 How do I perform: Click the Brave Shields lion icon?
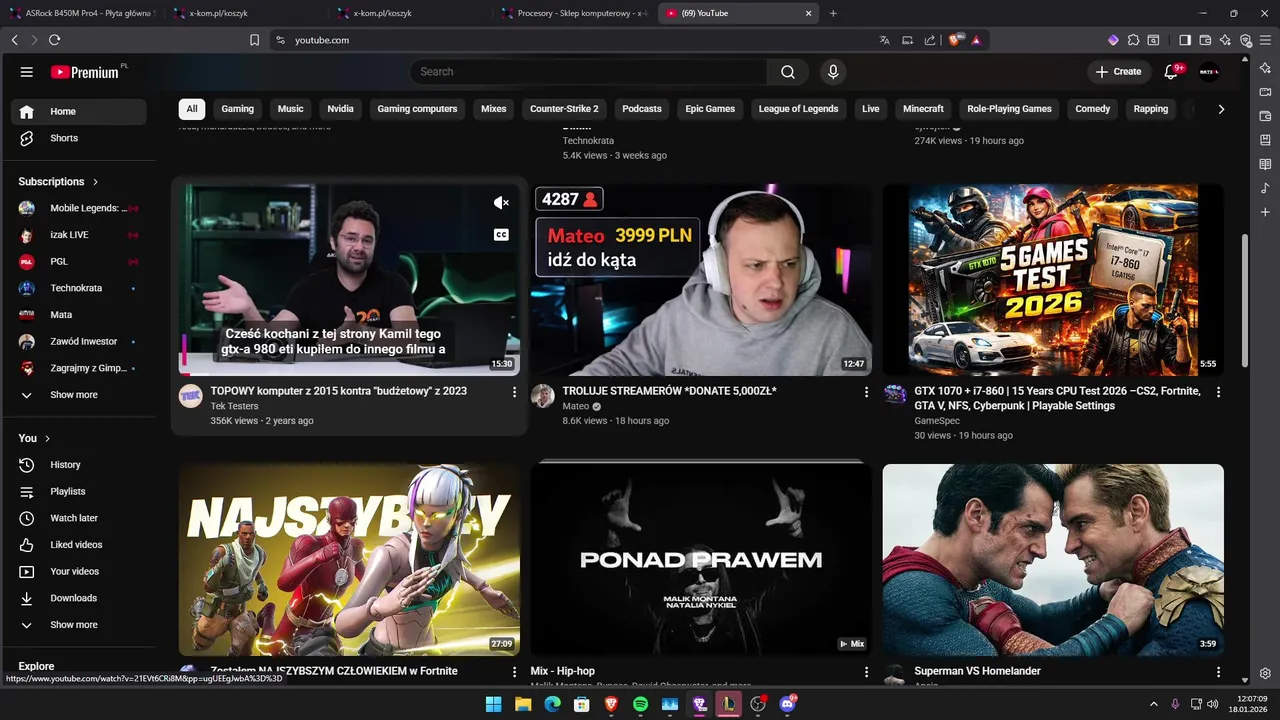point(954,40)
